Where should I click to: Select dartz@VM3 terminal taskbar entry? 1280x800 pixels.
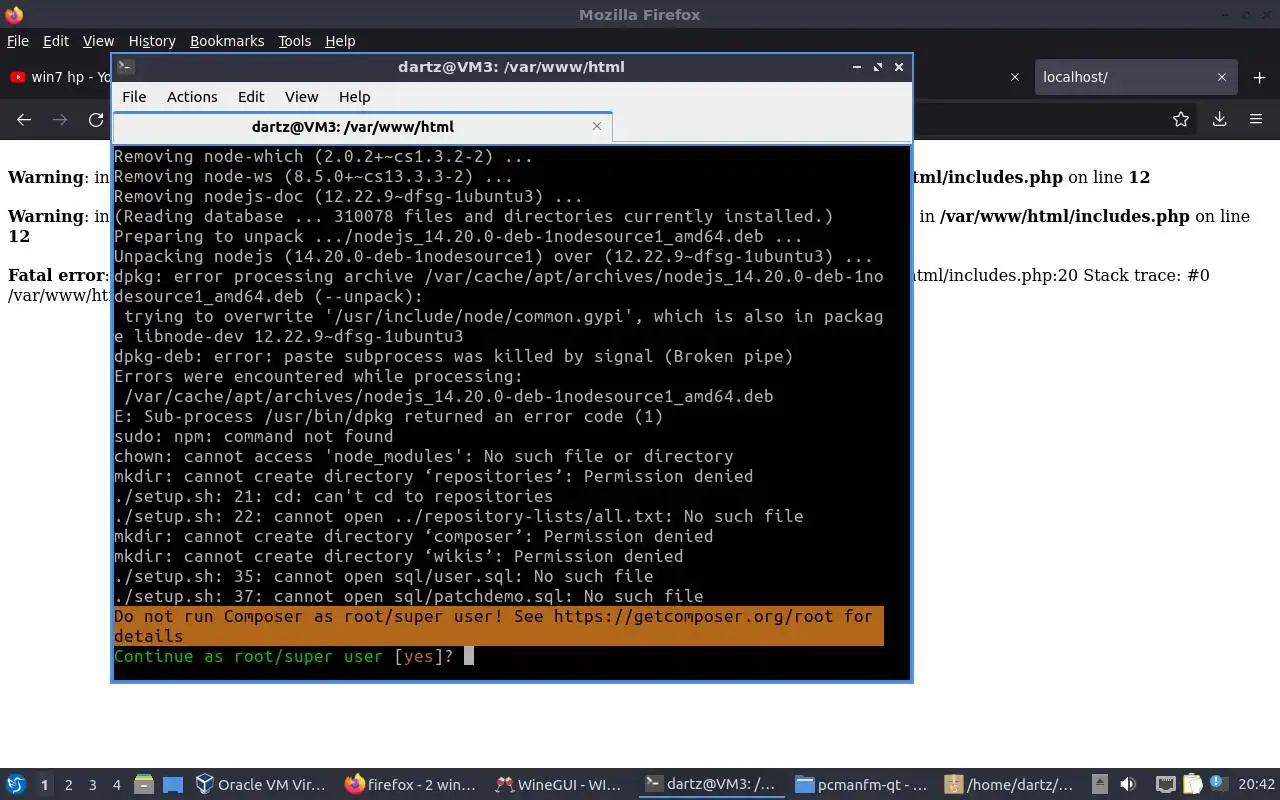(711, 785)
